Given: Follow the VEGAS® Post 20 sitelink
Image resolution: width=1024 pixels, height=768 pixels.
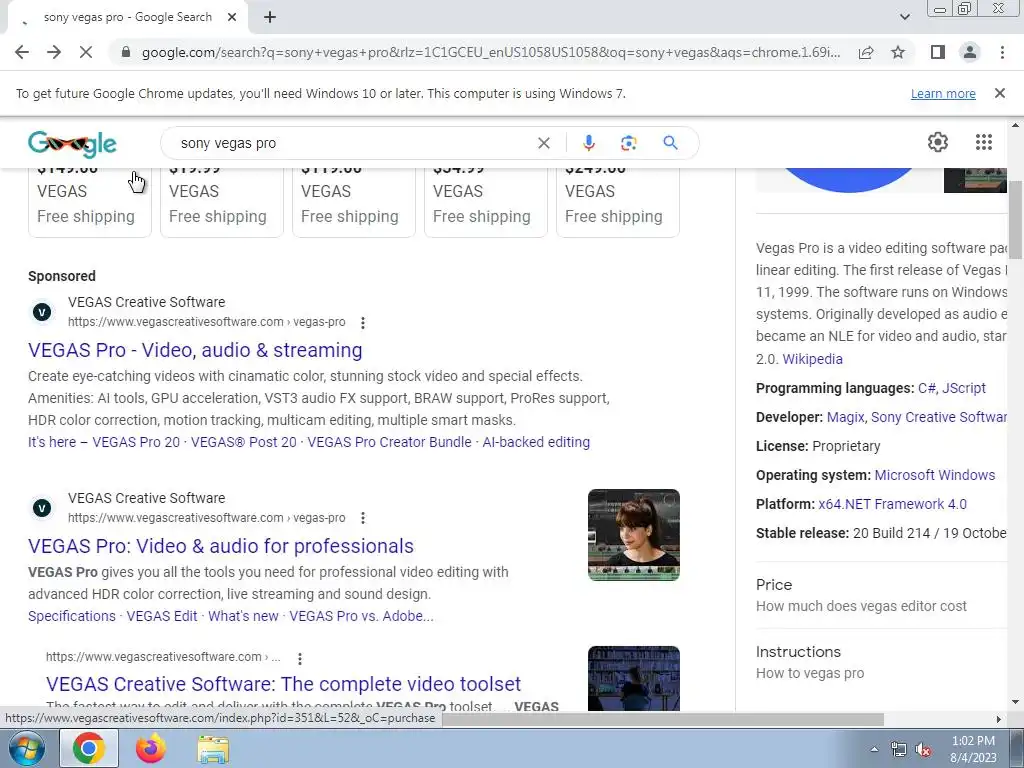Looking at the screenshot, I should 244,442.
